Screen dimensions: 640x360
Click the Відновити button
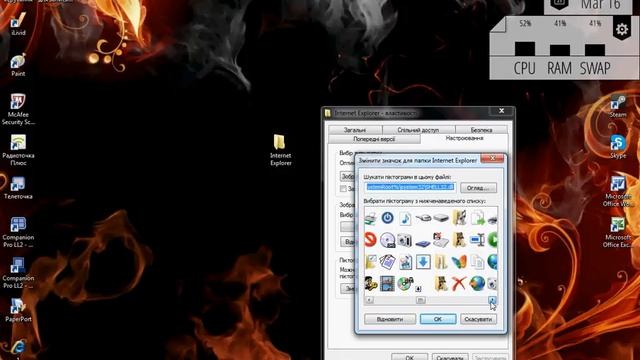[390, 319]
